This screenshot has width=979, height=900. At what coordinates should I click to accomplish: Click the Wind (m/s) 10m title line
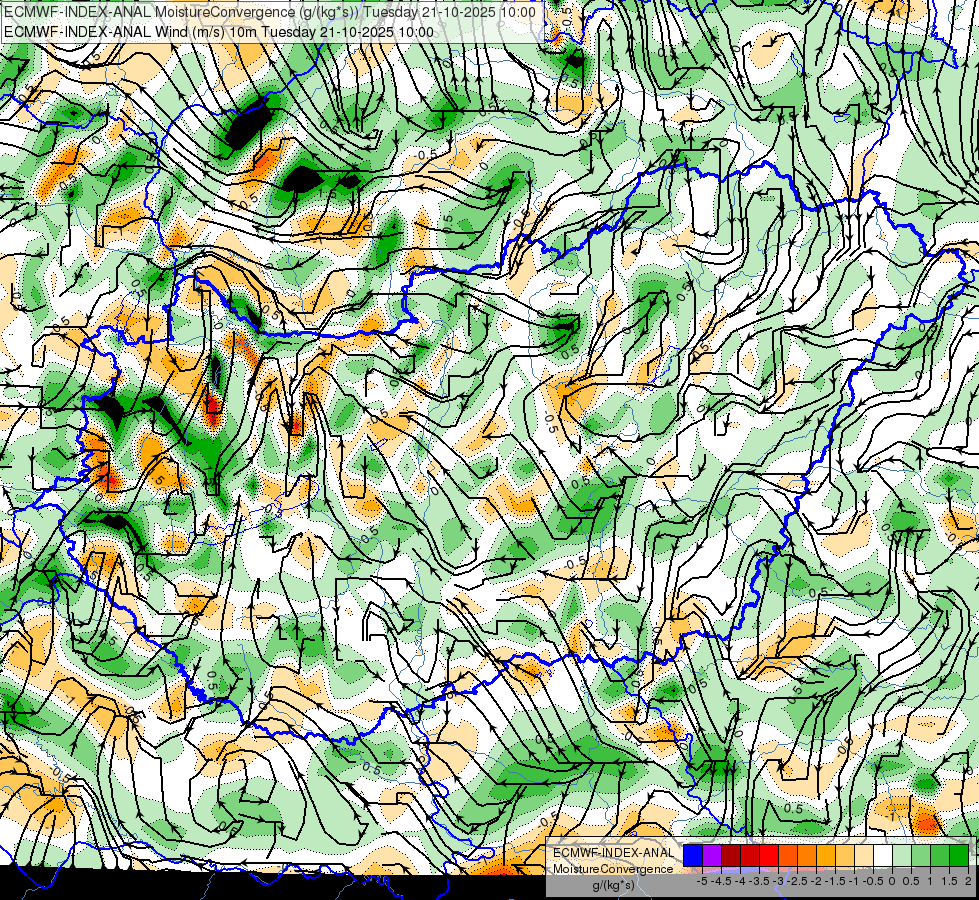tap(219, 32)
